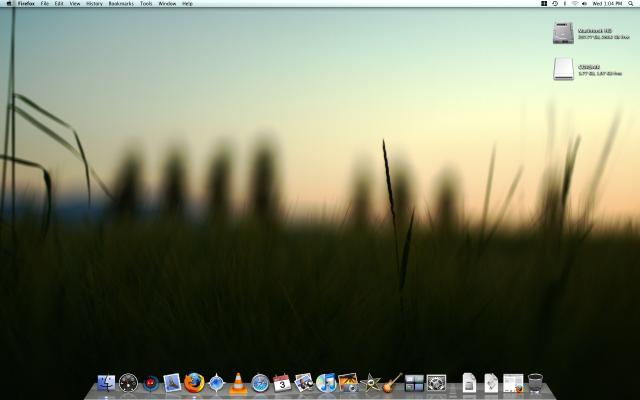This screenshot has width=640, height=400.
Task: Open the Bookmarks menu
Action: (120, 4)
